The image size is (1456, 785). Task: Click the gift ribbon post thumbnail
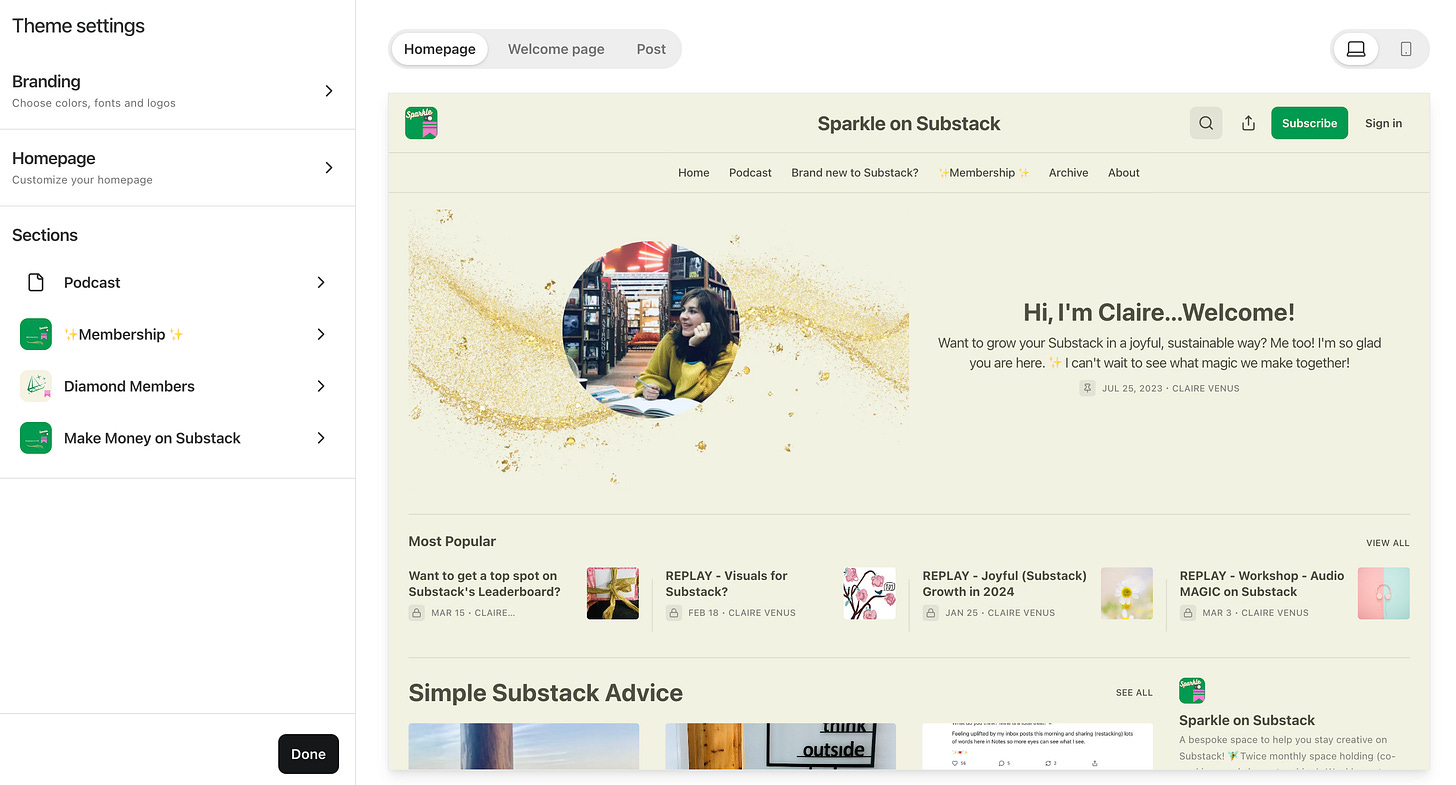click(613, 594)
